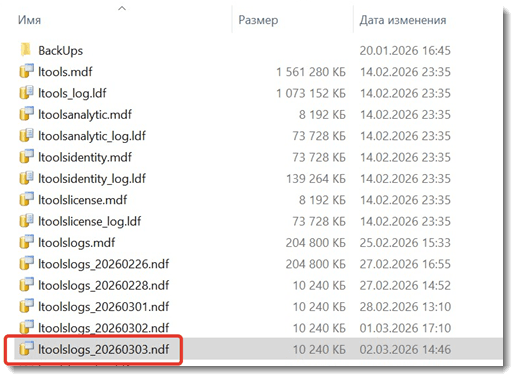Select file name ltools_log.ldf
Image resolution: width=518 pixels, height=390 pixels.
72,93
